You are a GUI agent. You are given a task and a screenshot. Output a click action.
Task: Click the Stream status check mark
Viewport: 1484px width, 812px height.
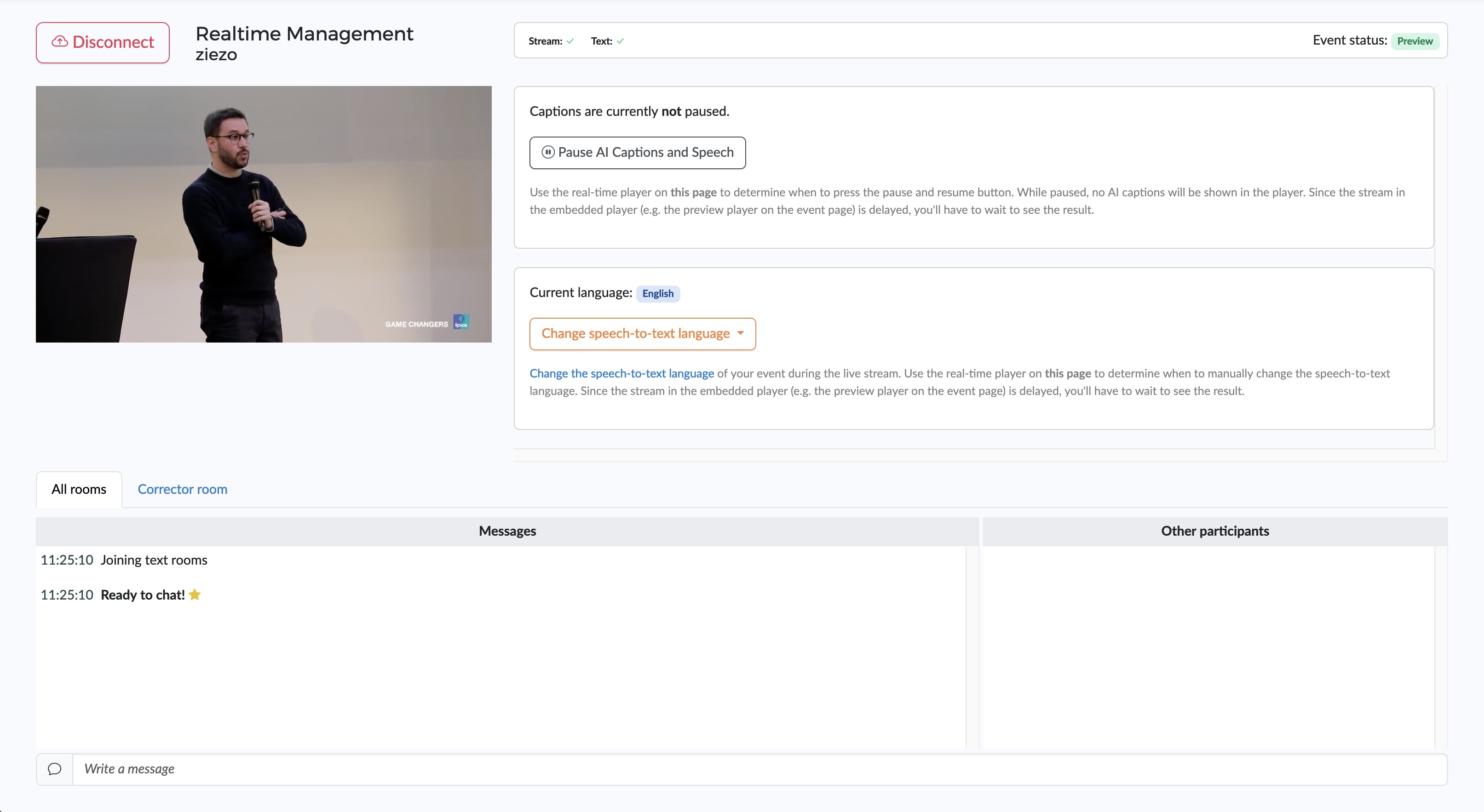click(x=570, y=41)
